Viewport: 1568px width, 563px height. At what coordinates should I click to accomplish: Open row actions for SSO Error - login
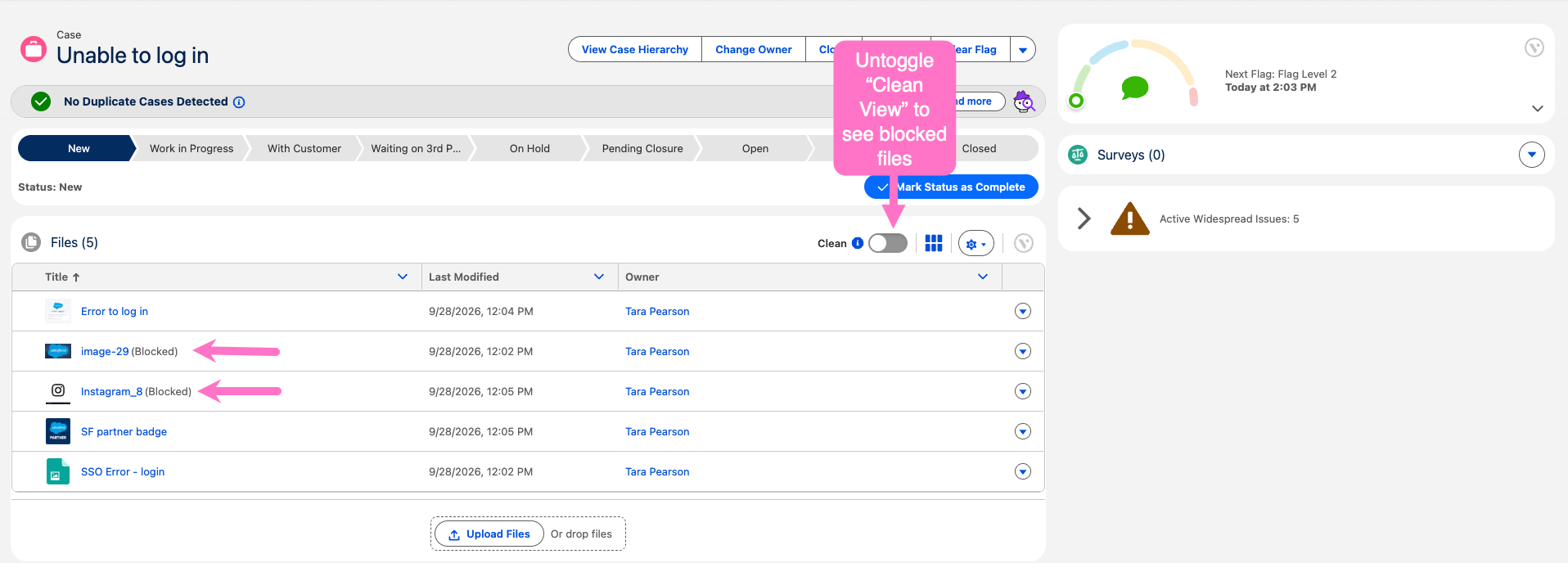point(1023,471)
